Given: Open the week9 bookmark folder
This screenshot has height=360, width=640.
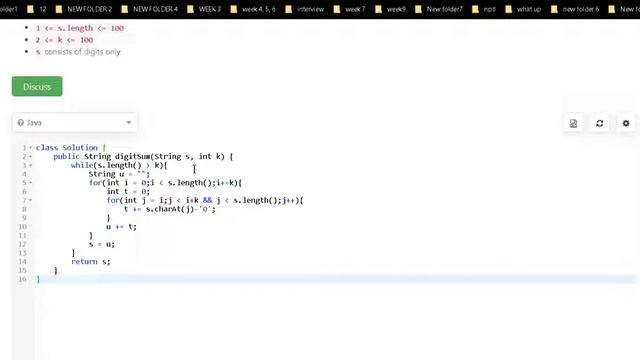Looking at the screenshot, I should click(391, 9).
